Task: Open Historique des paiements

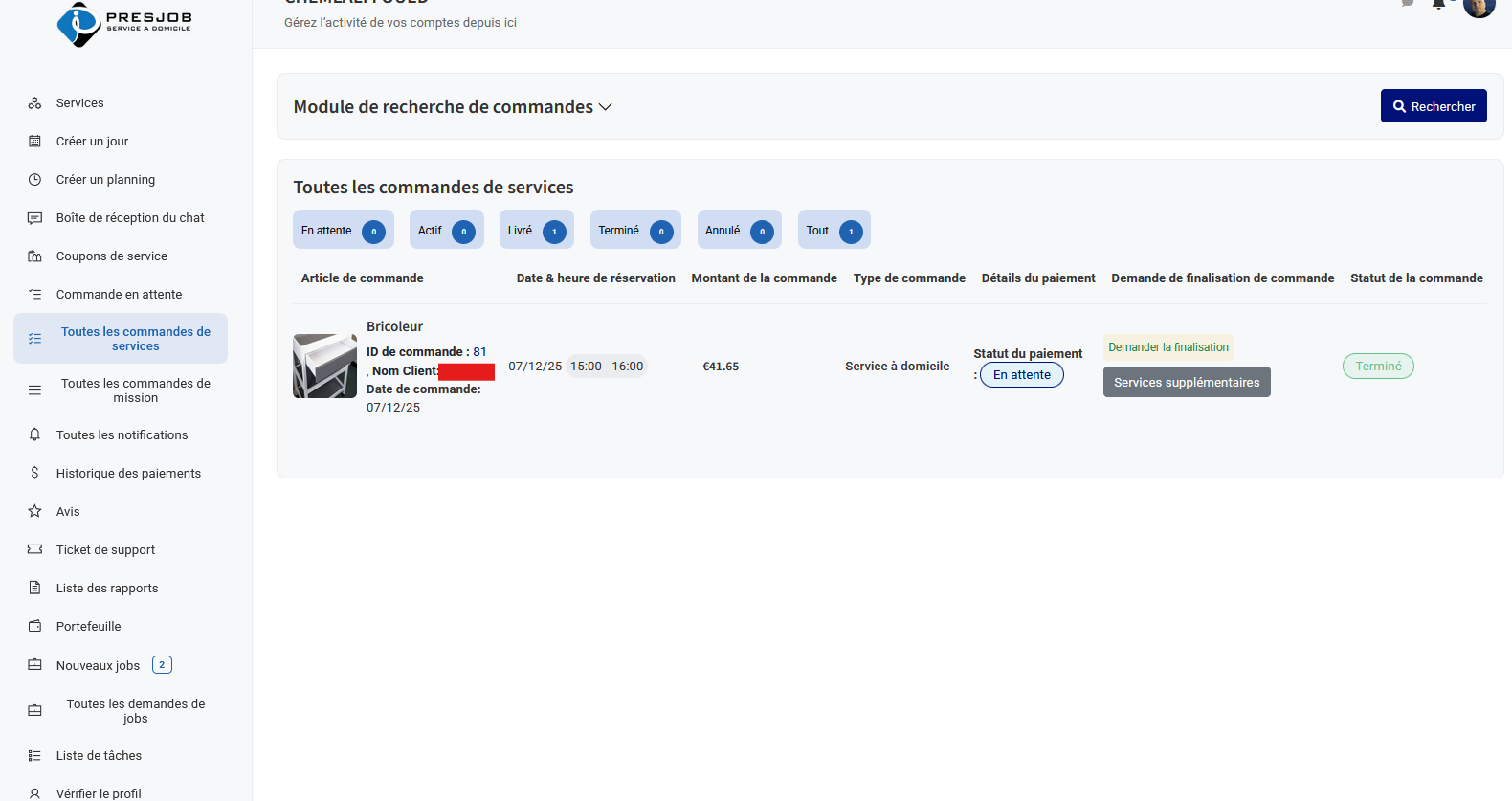Action: click(x=128, y=473)
